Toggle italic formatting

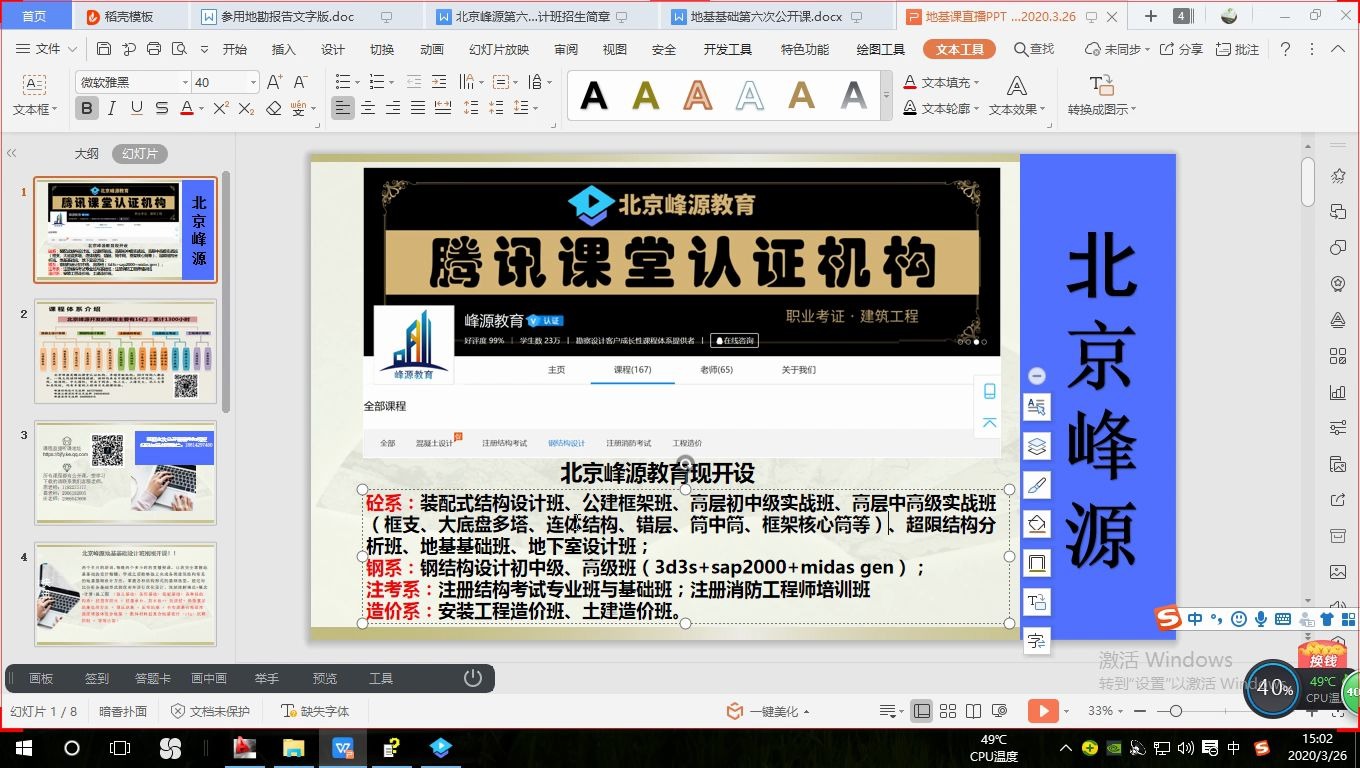point(112,107)
